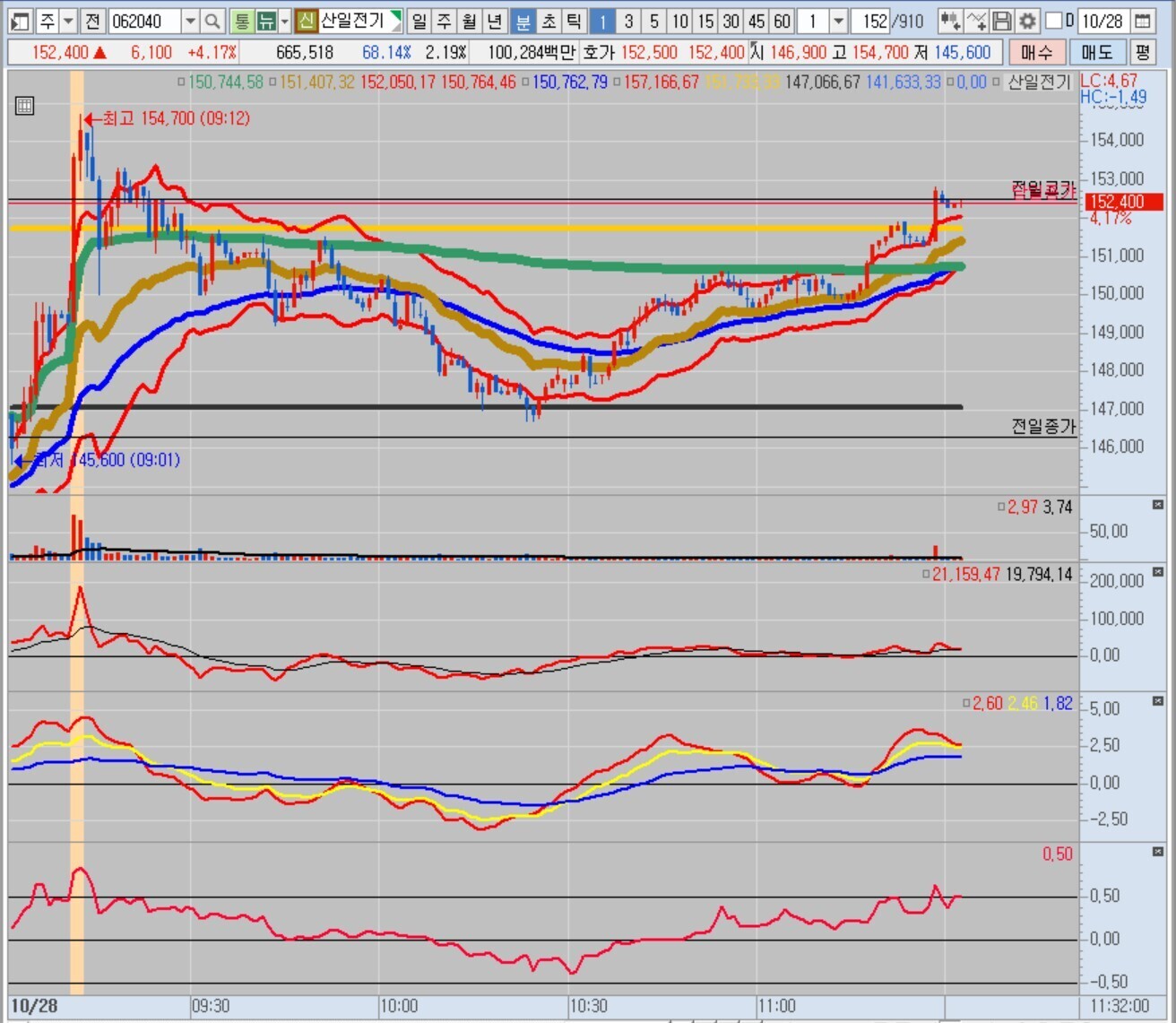This screenshot has width=1176, height=1023.
Task: Click the add line indicator icon
Action: [977, 21]
